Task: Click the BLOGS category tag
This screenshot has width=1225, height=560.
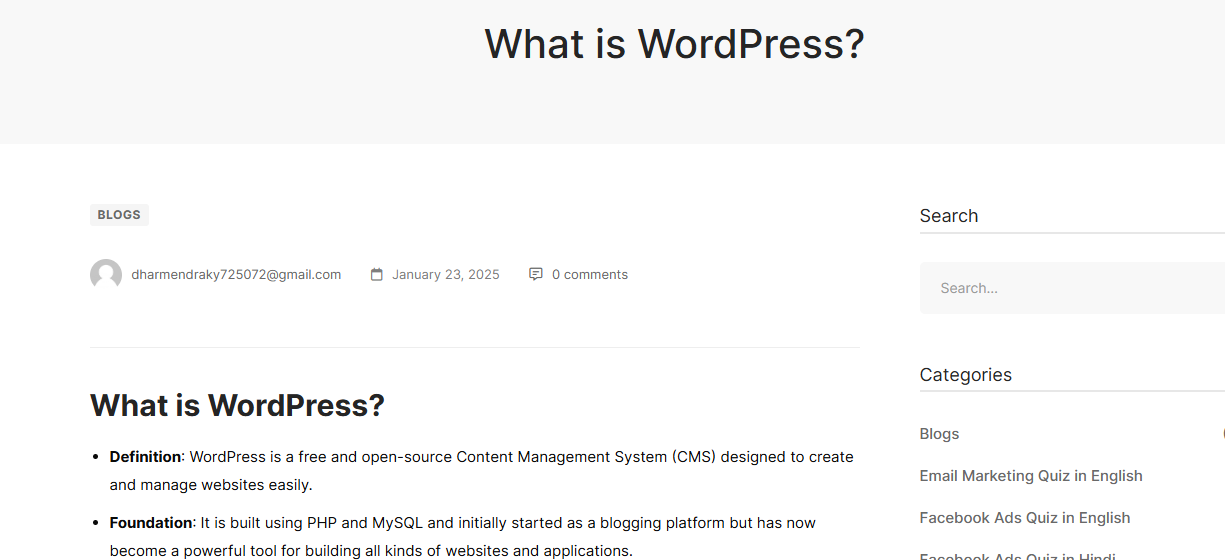Action: pyautogui.click(x=119, y=215)
